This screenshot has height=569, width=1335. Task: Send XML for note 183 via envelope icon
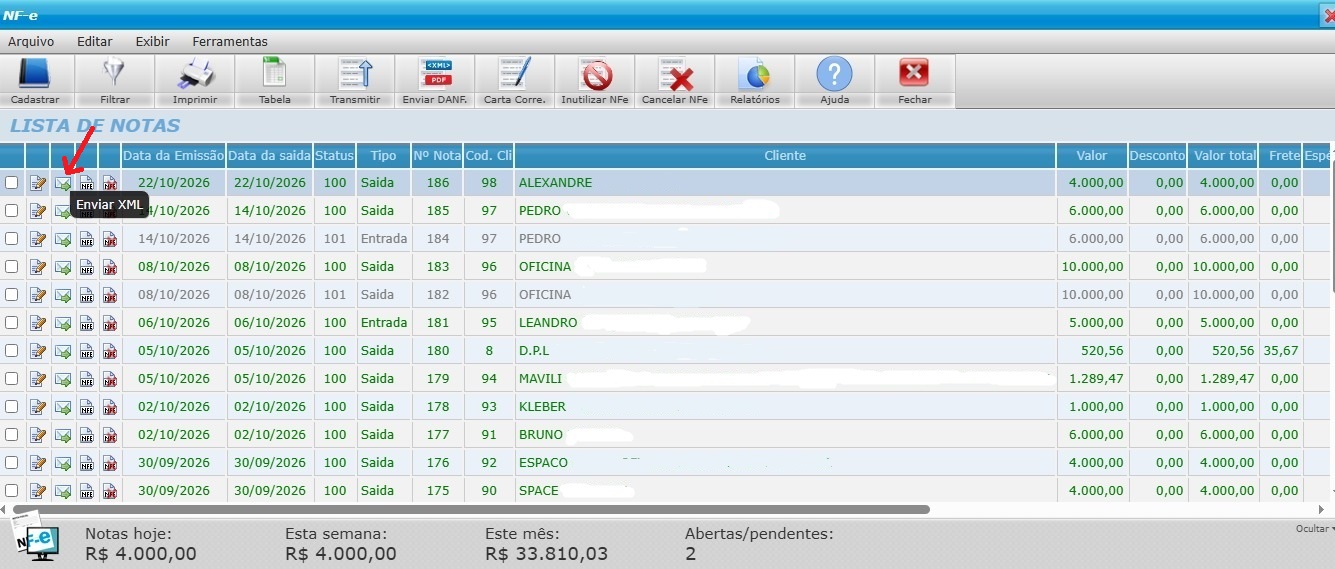(63, 267)
